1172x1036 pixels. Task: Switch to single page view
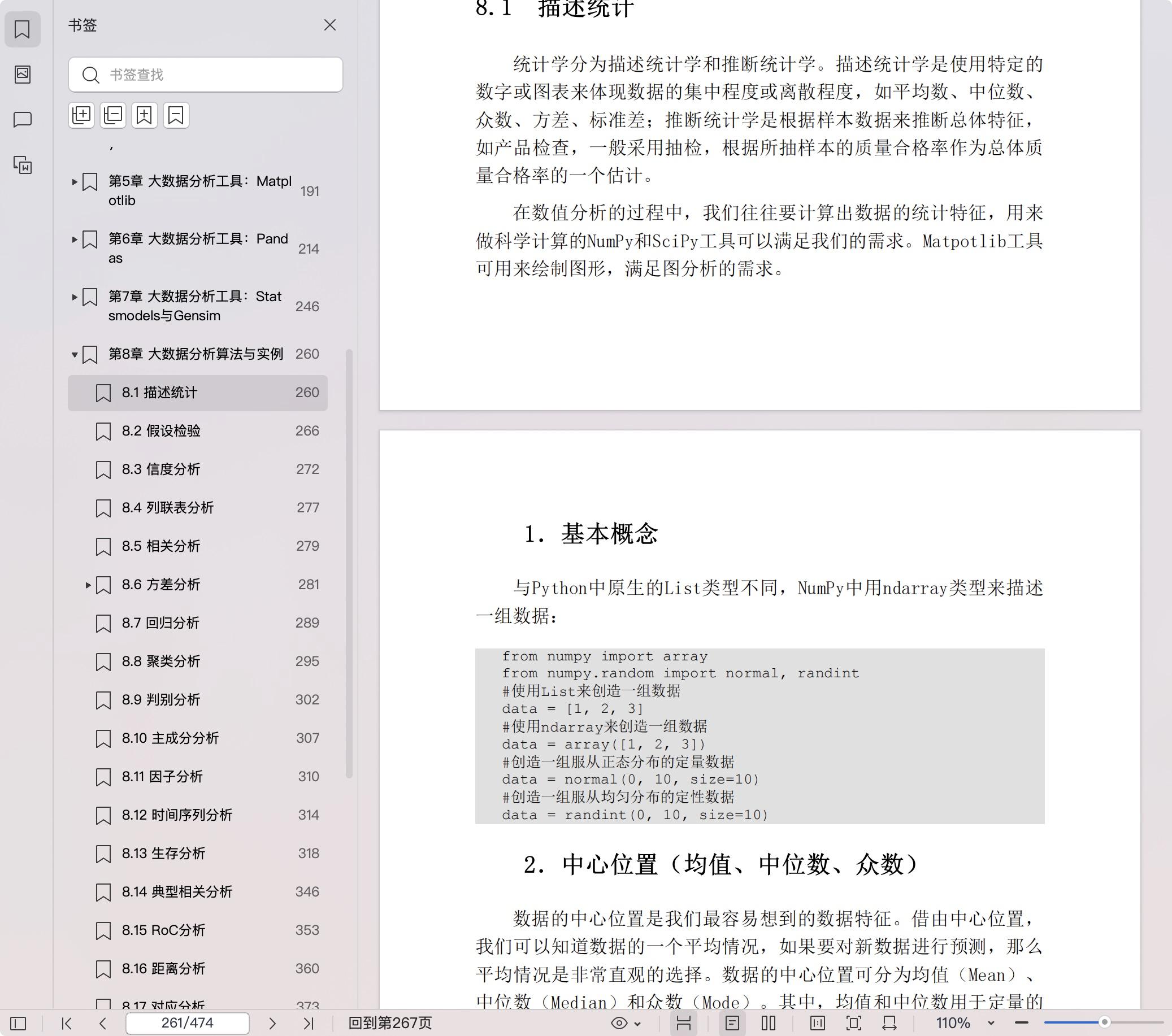[732, 1024]
